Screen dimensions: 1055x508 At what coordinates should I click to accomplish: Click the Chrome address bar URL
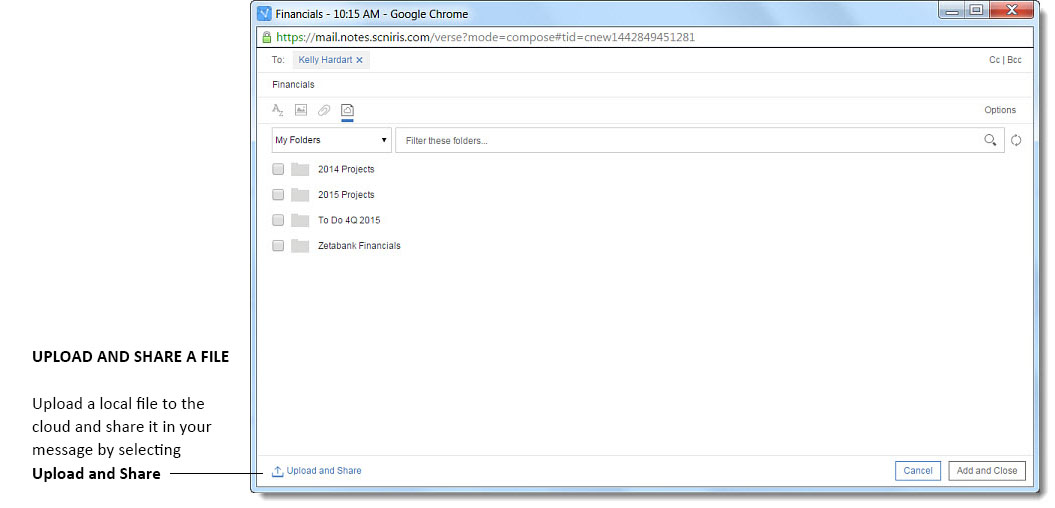[485, 37]
